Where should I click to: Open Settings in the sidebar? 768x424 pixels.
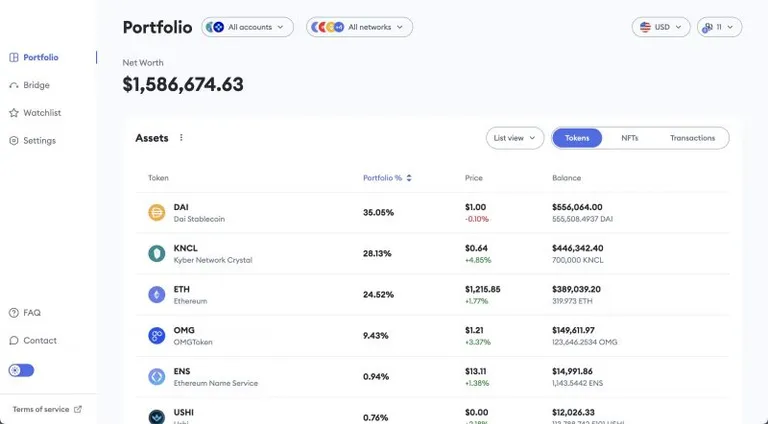(x=32, y=141)
